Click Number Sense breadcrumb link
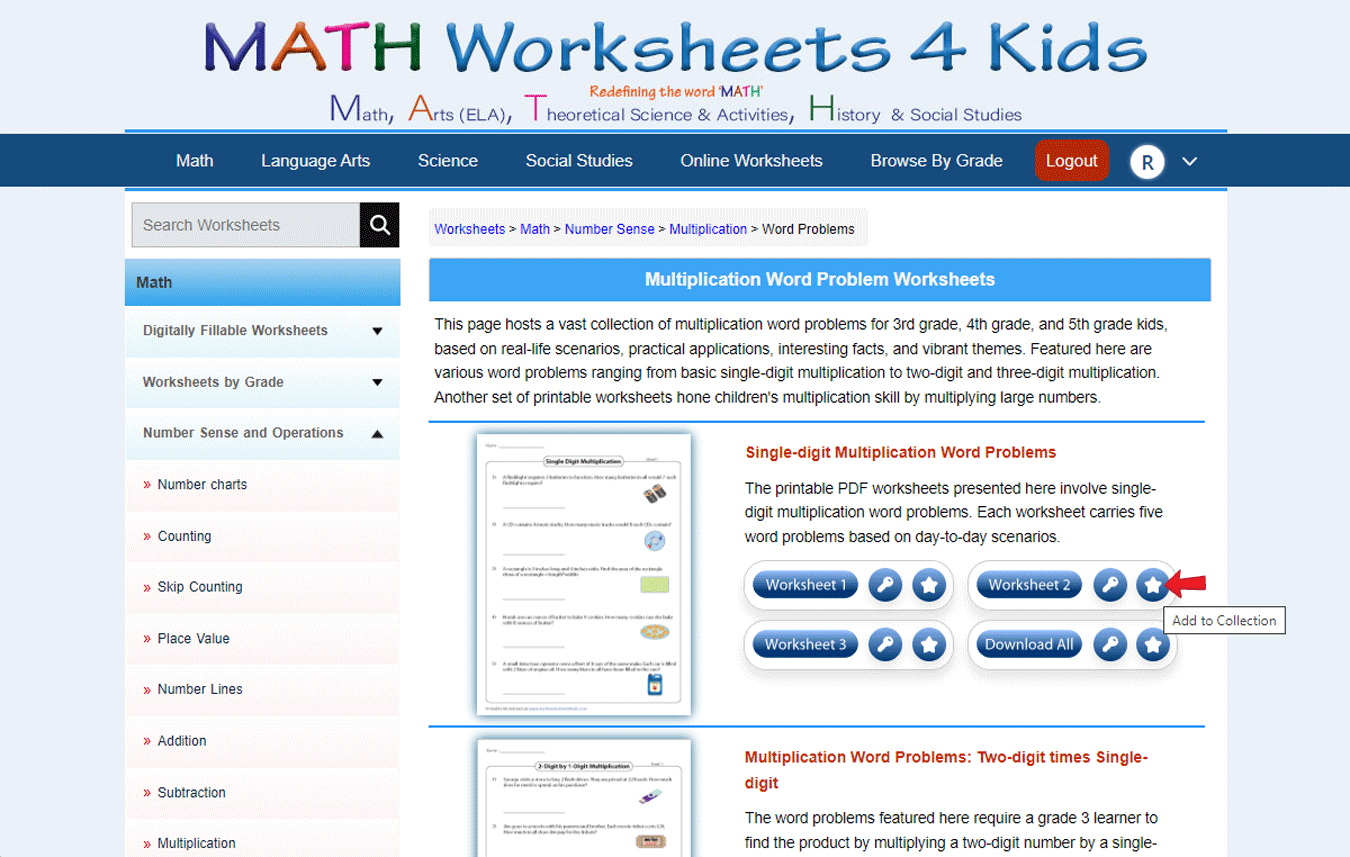 (x=609, y=229)
